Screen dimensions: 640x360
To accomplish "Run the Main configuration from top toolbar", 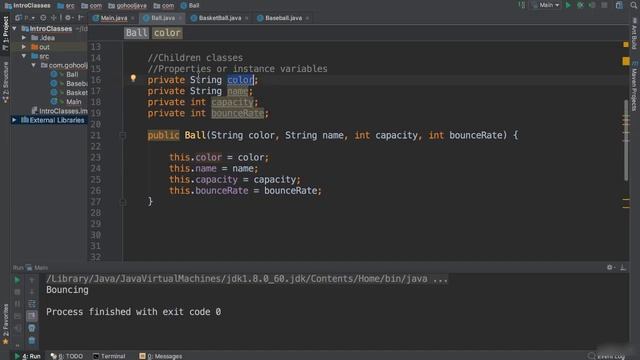I will [x=568, y=5].
